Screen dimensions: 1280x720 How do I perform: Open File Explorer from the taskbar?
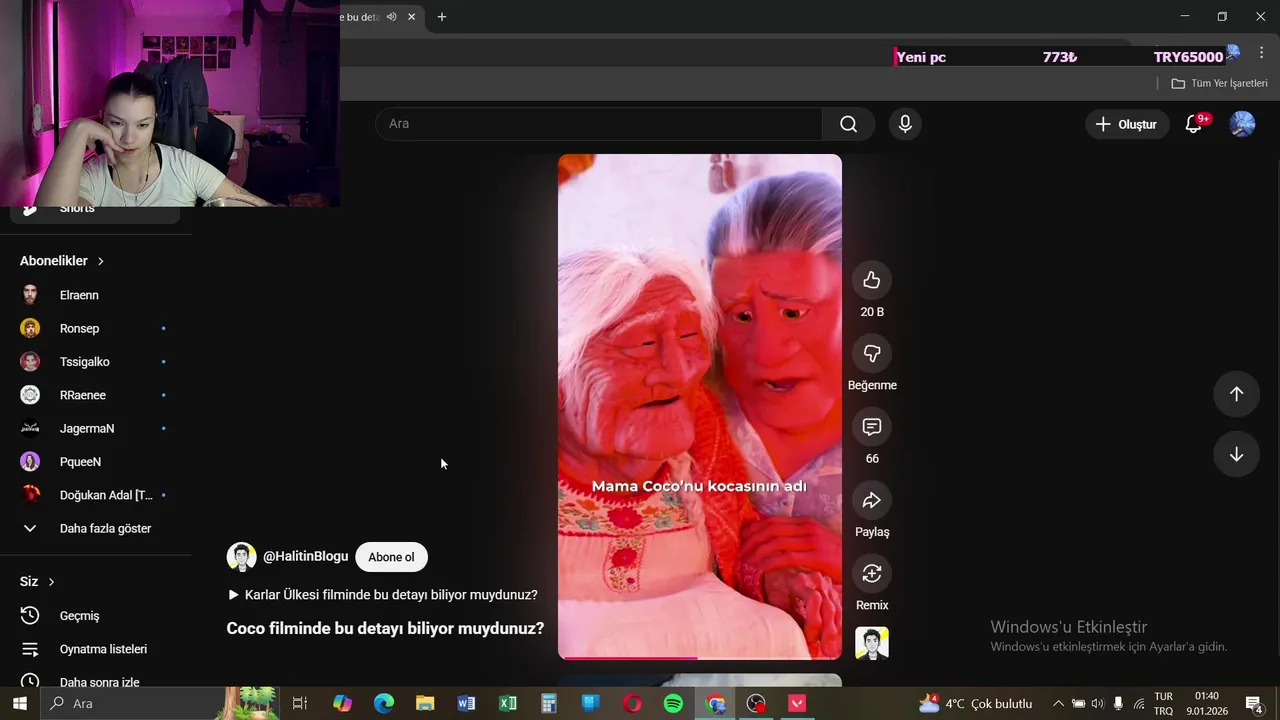tap(425, 703)
